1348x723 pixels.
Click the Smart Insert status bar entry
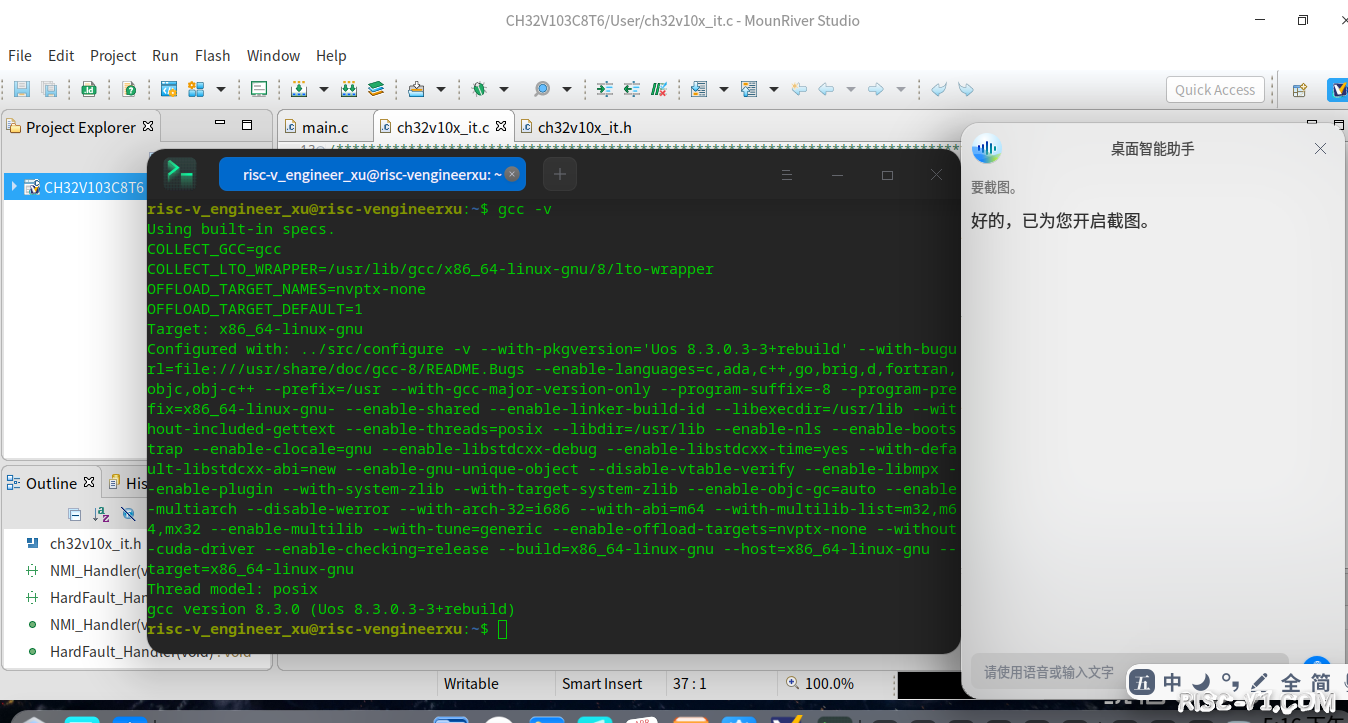pos(602,683)
